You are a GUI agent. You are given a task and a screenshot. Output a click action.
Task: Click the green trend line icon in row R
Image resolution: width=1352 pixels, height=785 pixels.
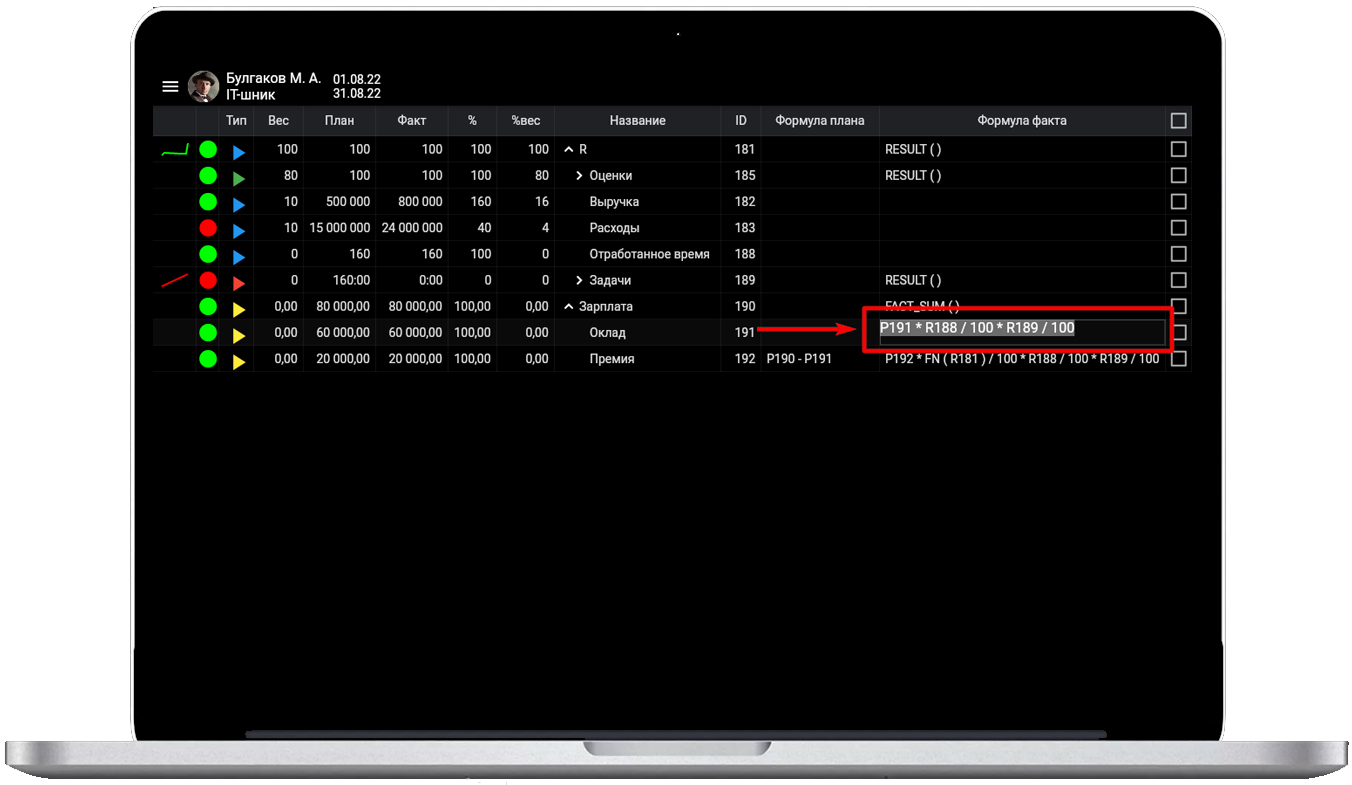[x=175, y=151]
